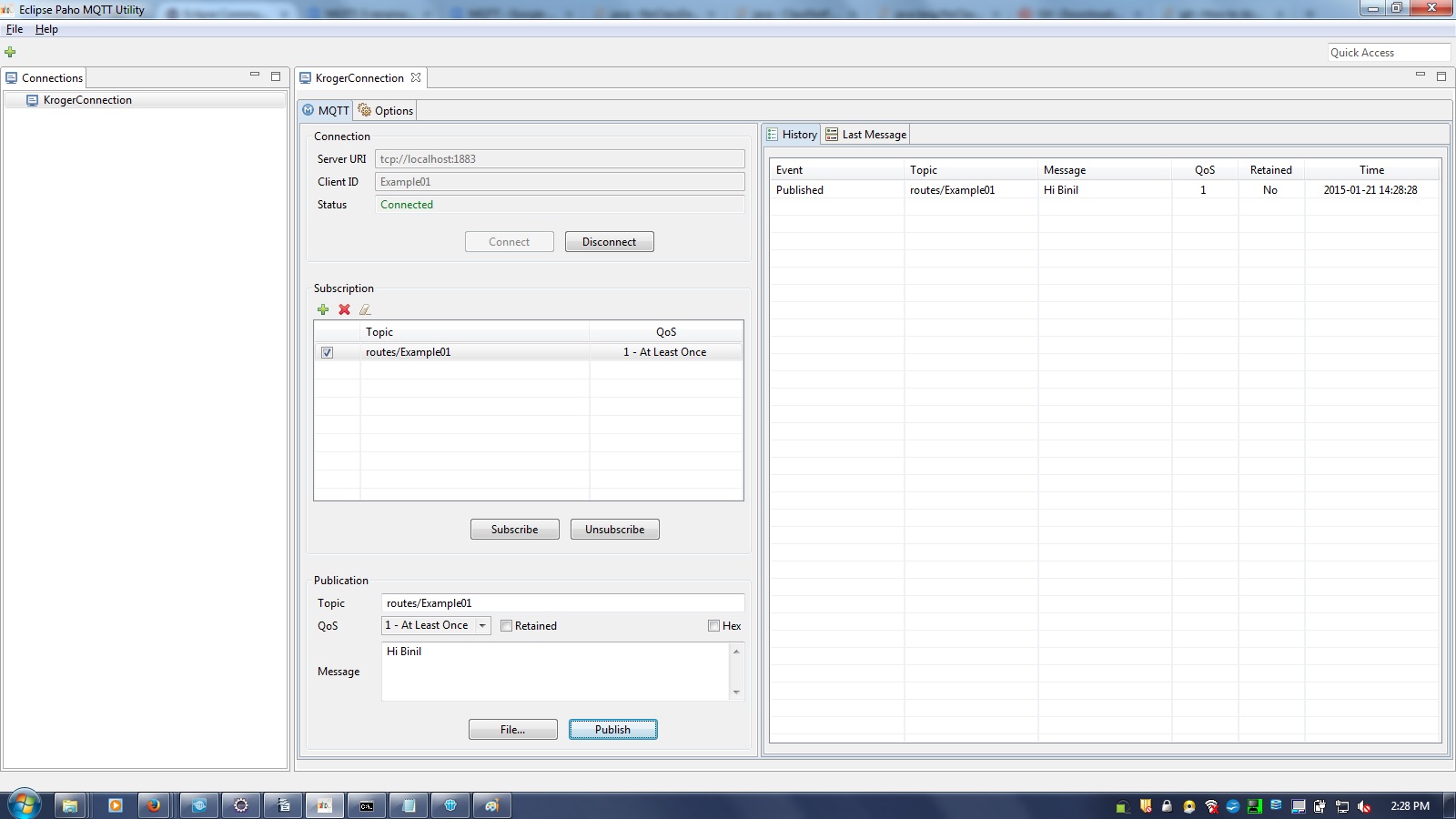The height and width of the screenshot is (819, 1456).
Task: Click the Quick Access search field
Action: tap(1389, 53)
